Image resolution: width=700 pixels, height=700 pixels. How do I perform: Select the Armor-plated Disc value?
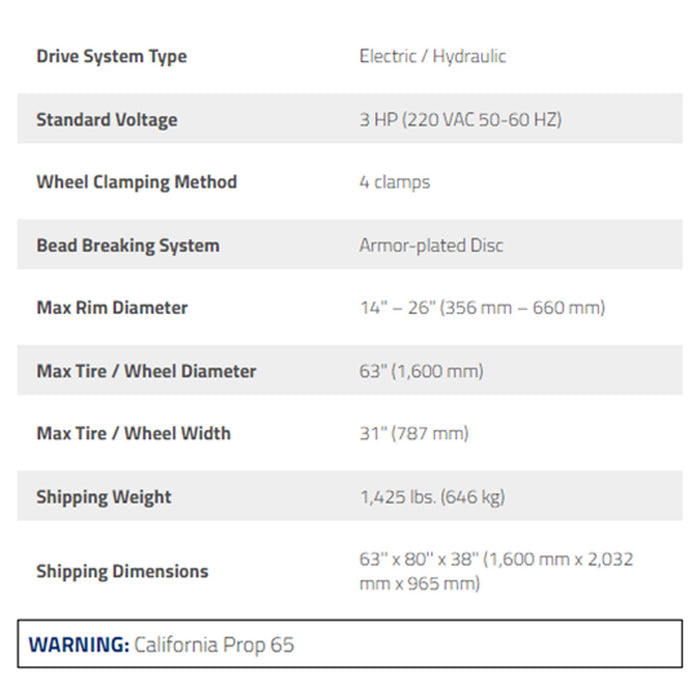click(x=431, y=245)
